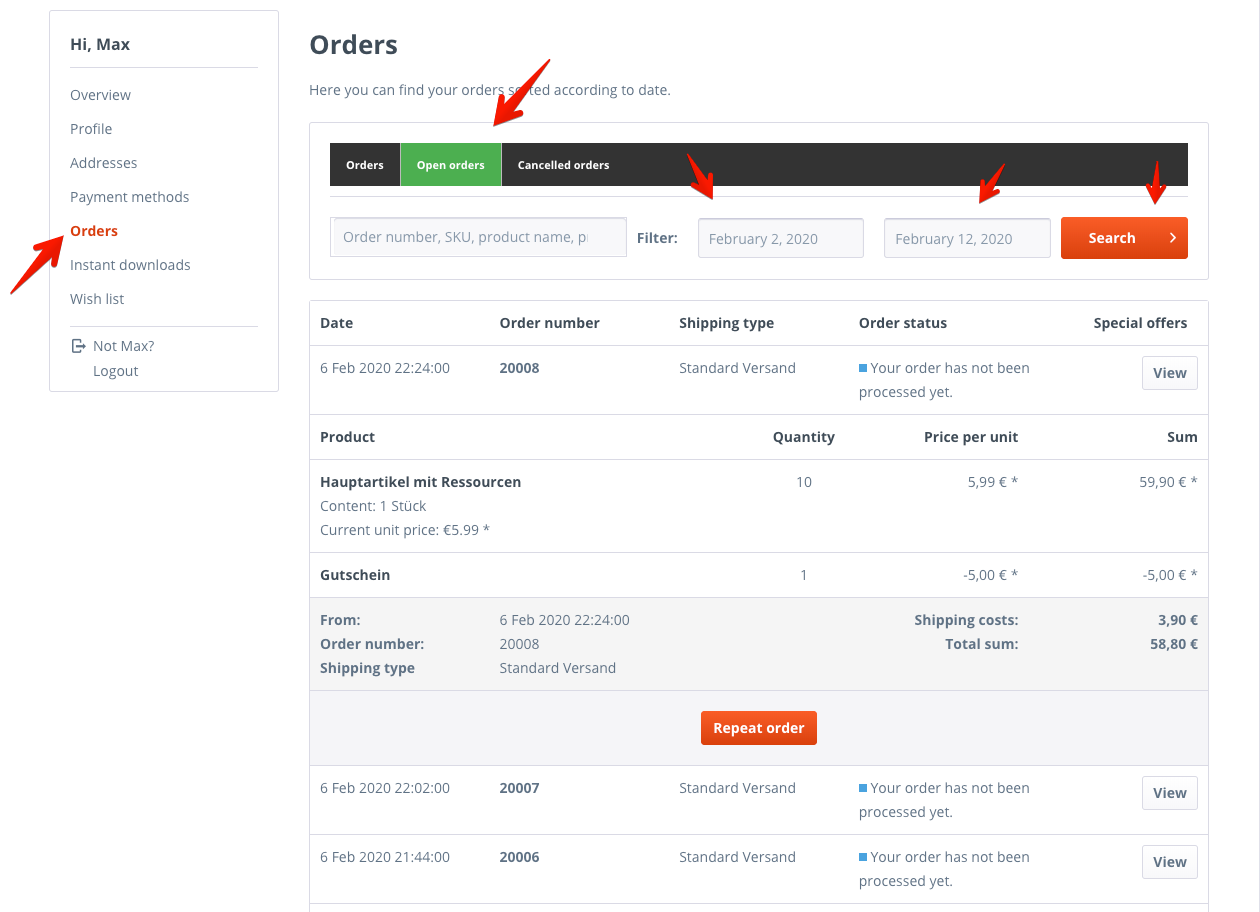Click blue status square of order 20007
The image size is (1260, 912).
coord(863,788)
